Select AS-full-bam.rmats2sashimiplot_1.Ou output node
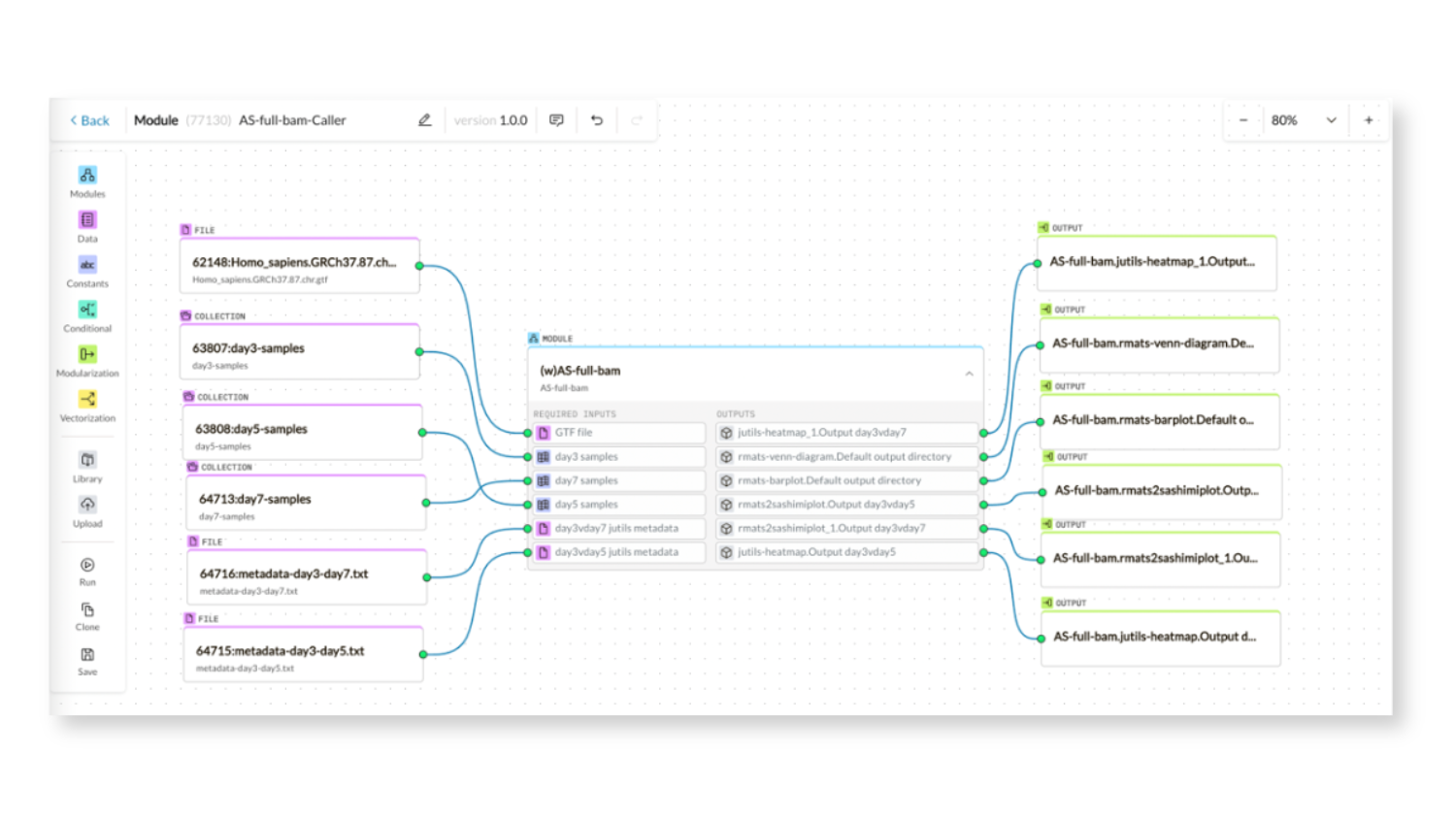1456x820 pixels. tap(1161, 559)
